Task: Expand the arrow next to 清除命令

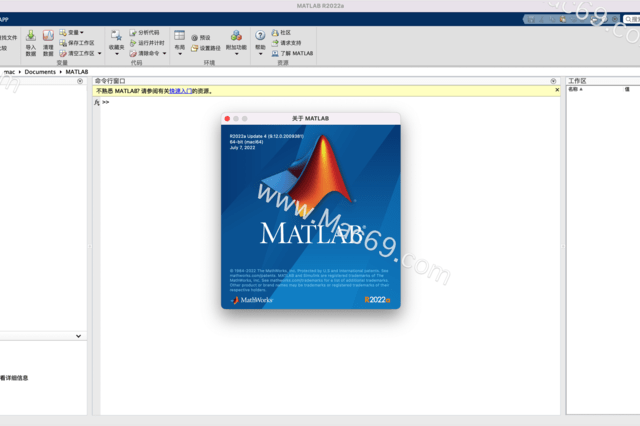Action: (x=164, y=53)
